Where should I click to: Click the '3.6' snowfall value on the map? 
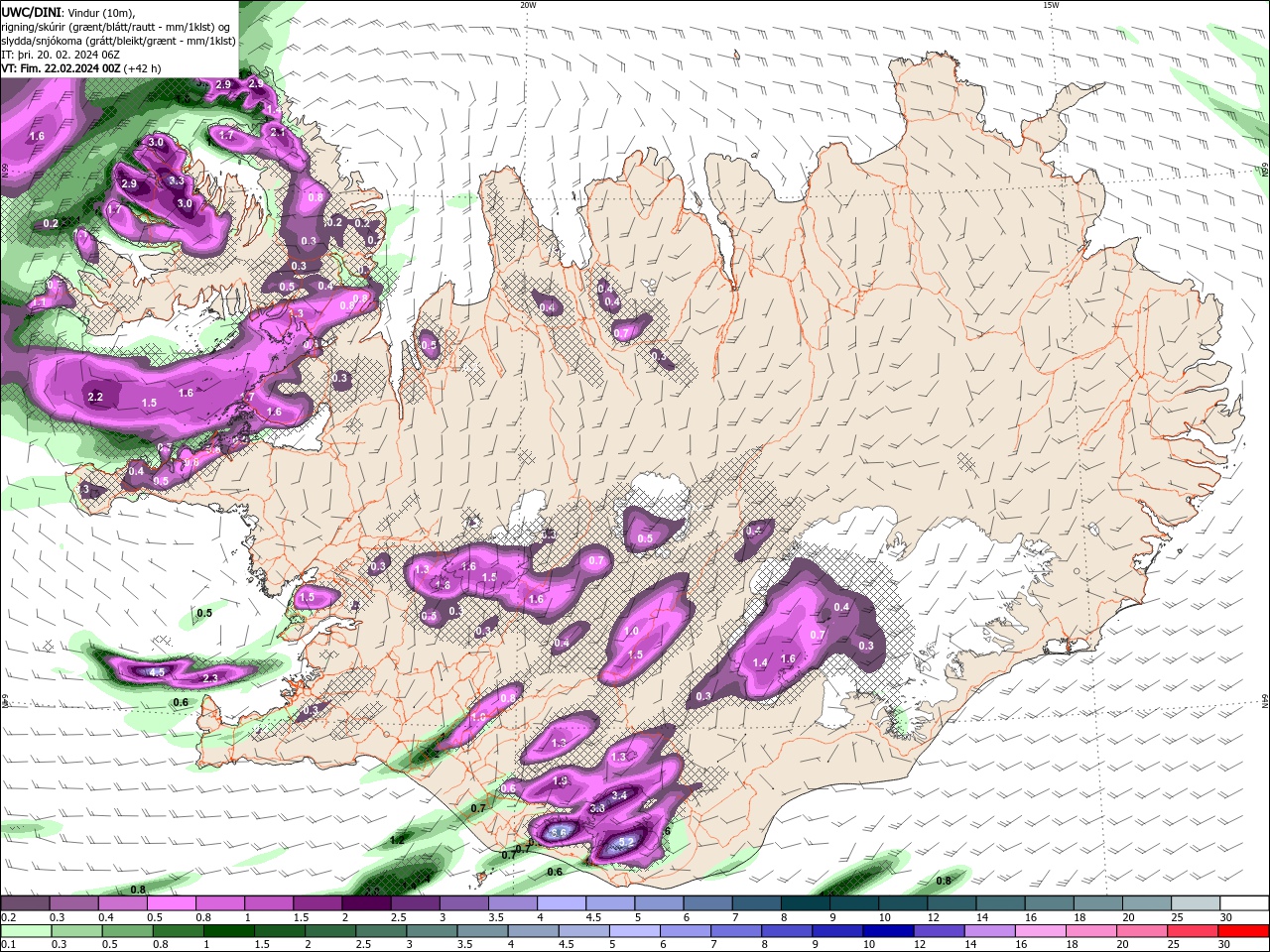559,832
